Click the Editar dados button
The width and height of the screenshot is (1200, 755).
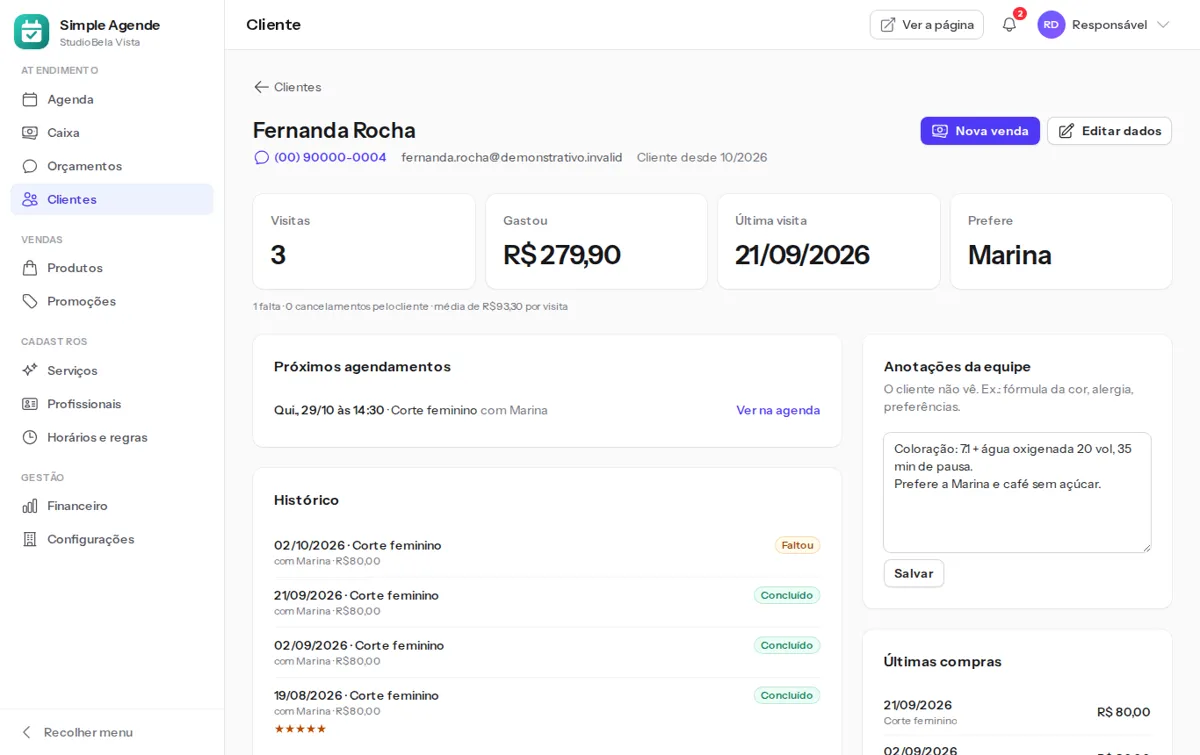(1109, 131)
